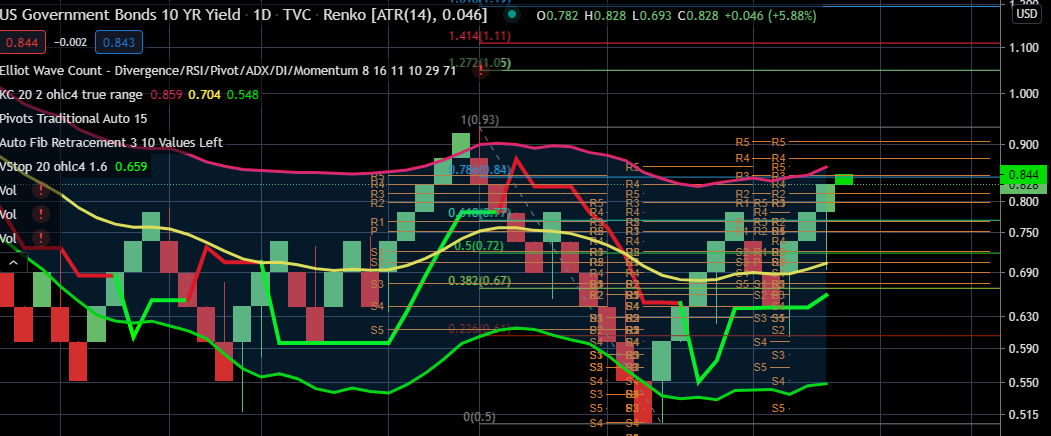Click the 0.515 price scale label
1051x436 pixels.
1022,415
